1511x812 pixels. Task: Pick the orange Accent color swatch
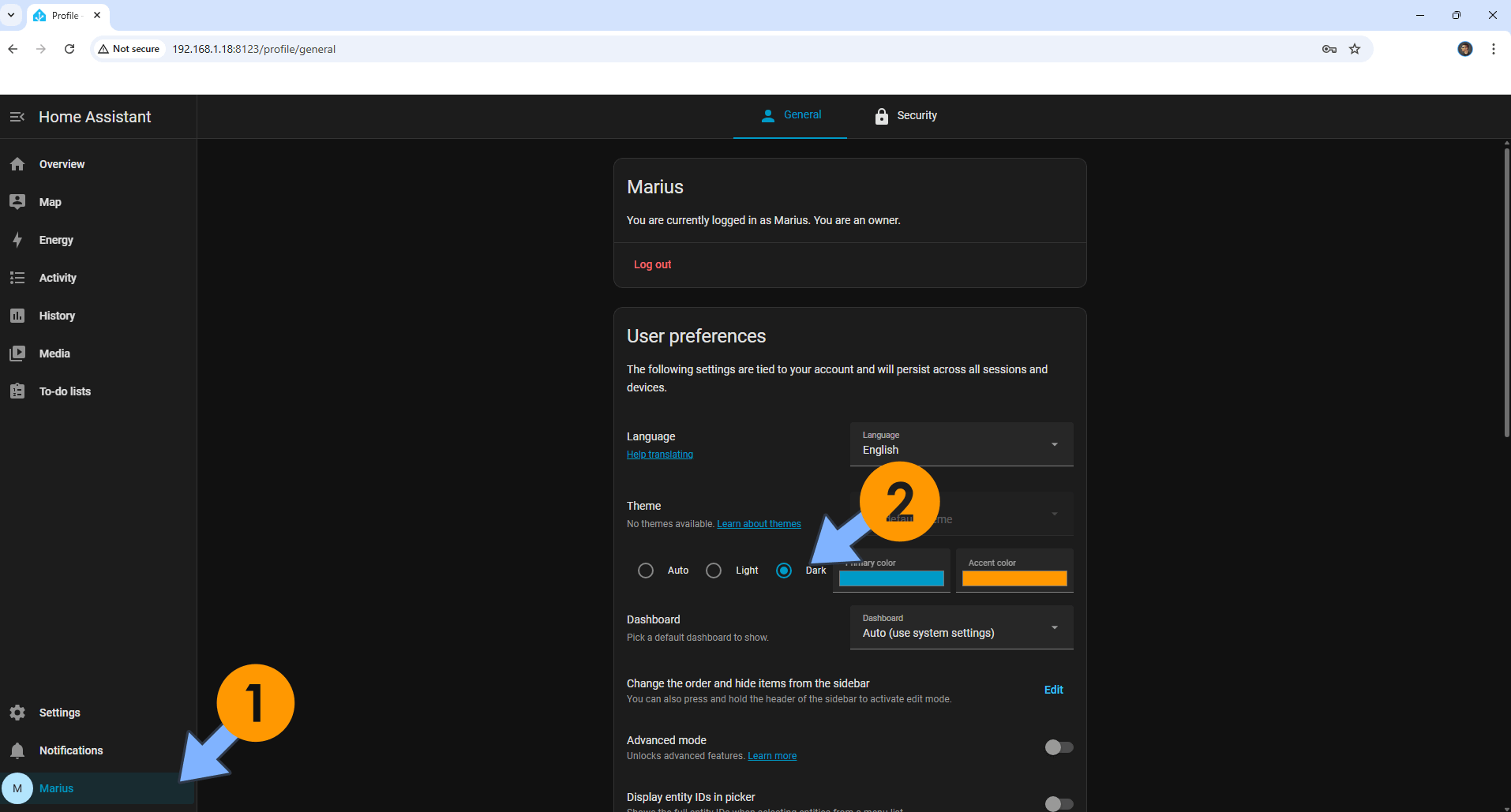coord(1014,578)
